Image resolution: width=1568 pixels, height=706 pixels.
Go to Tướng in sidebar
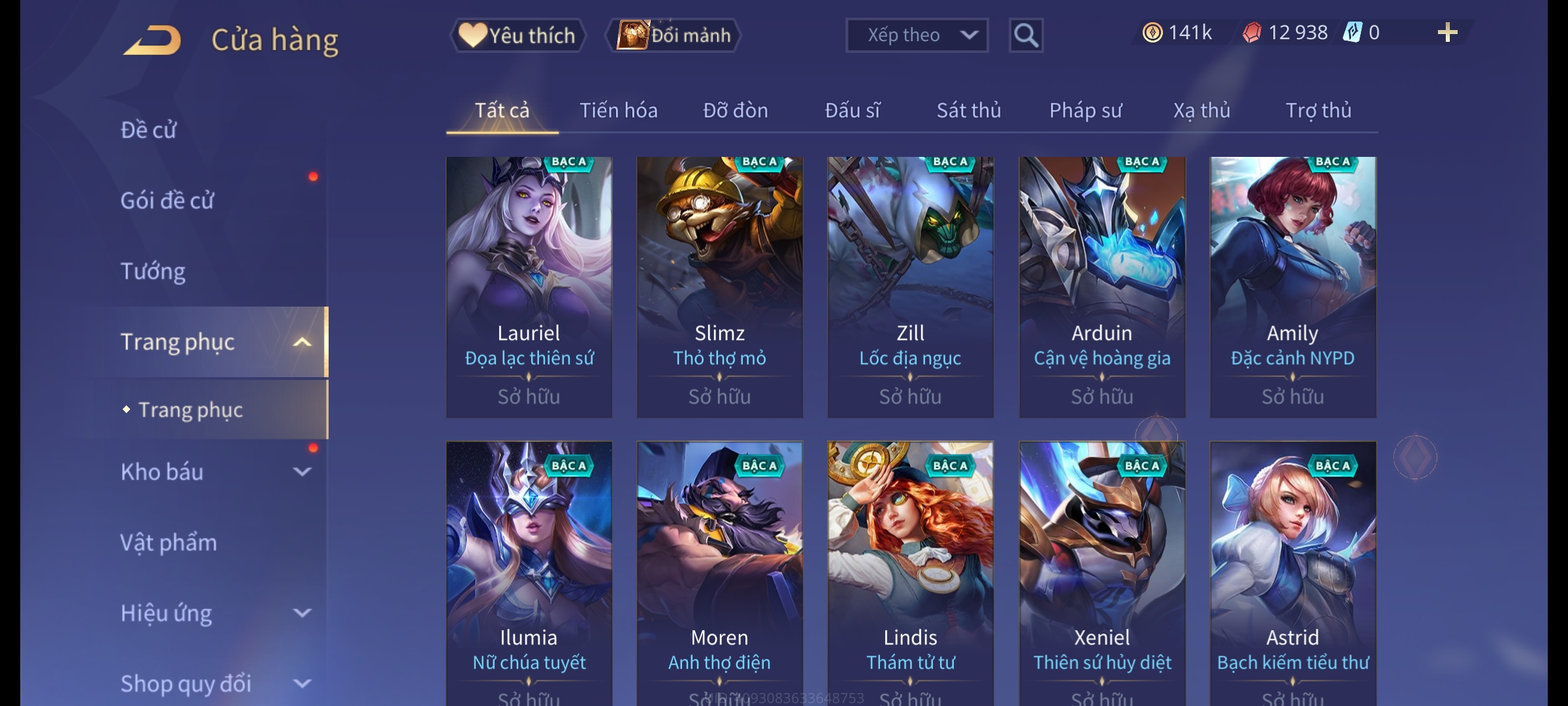pos(153,271)
